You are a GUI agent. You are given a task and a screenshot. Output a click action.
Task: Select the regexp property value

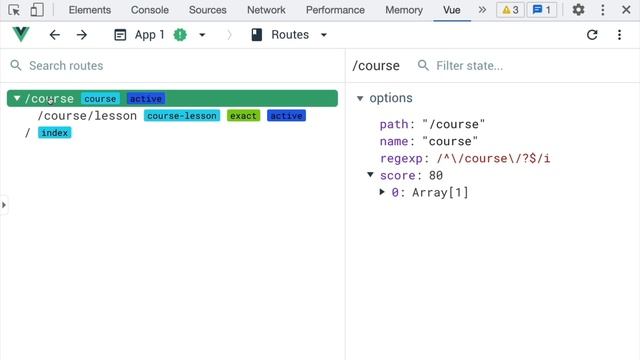pyautogui.click(x=493, y=158)
